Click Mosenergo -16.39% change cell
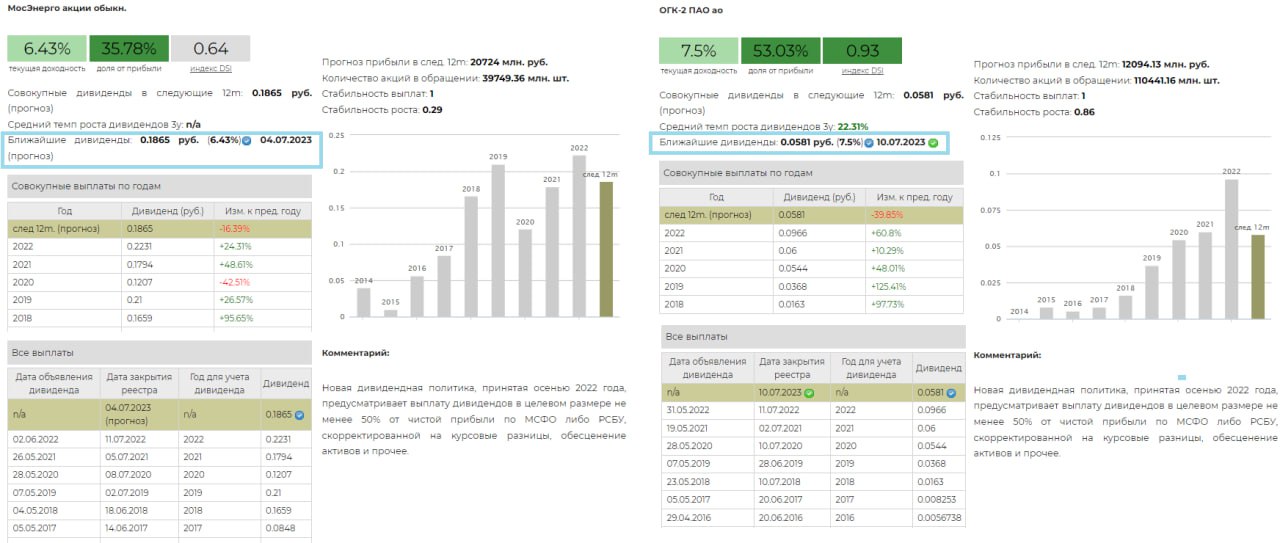This screenshot has height=543, width=1280. 262,229
